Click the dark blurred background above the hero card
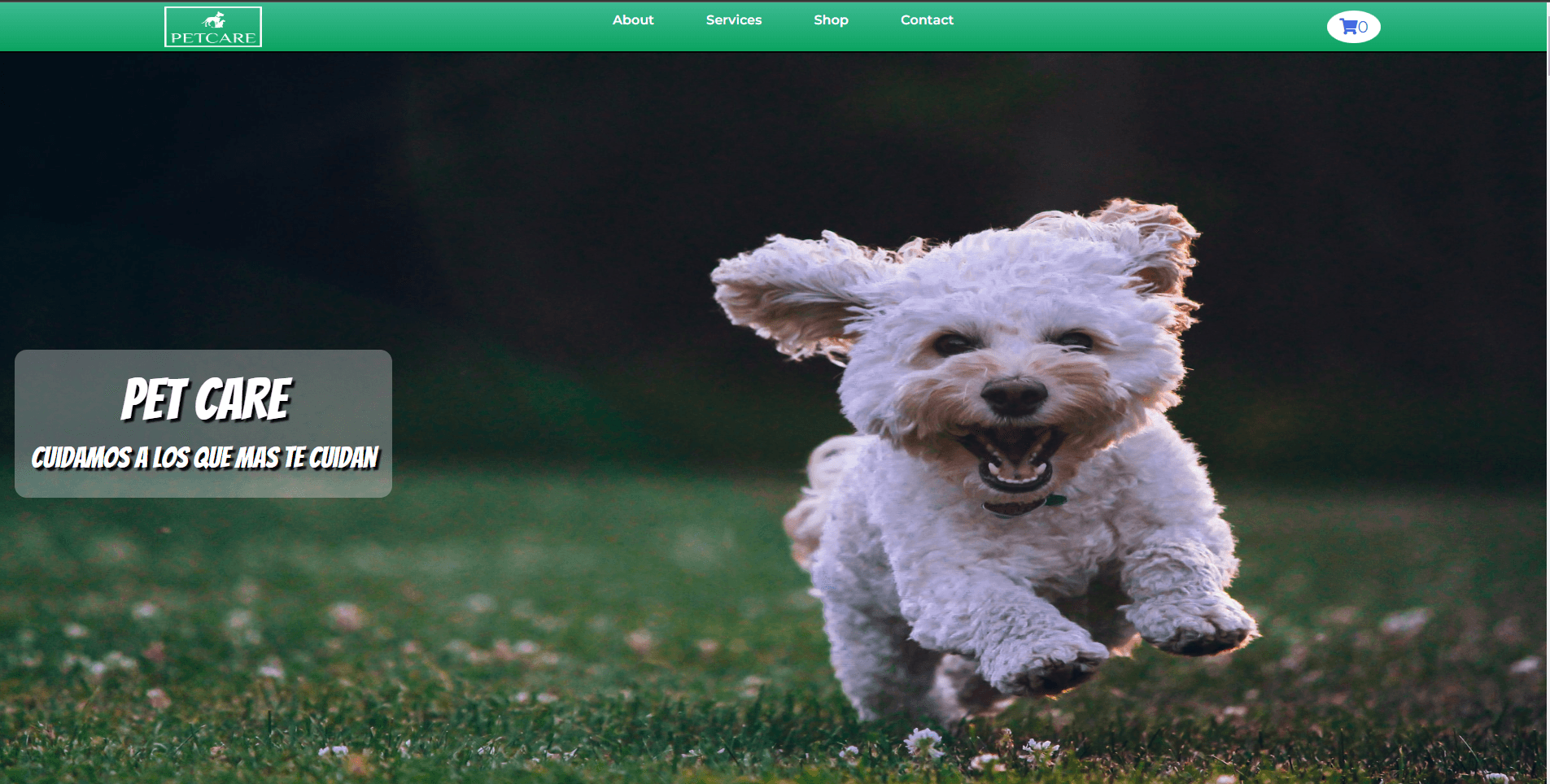The image size is (1550, 784). (x=203, y=203)
